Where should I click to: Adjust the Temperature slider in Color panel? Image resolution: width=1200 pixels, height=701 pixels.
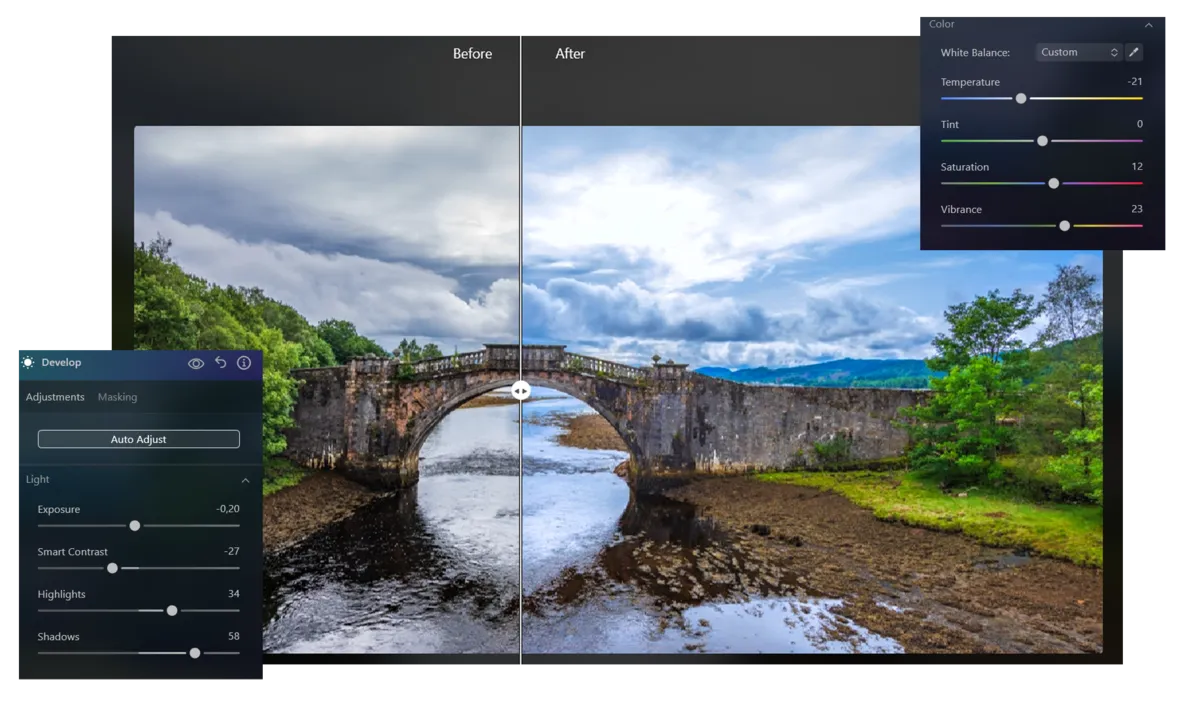[x=1021, y=98]
